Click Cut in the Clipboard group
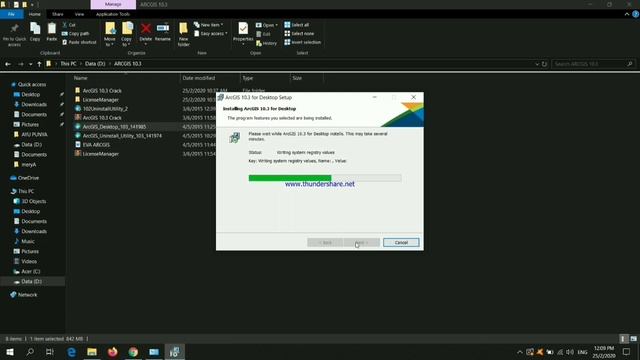The width and height of the screenshot is (640, 360). coord(69,25)
